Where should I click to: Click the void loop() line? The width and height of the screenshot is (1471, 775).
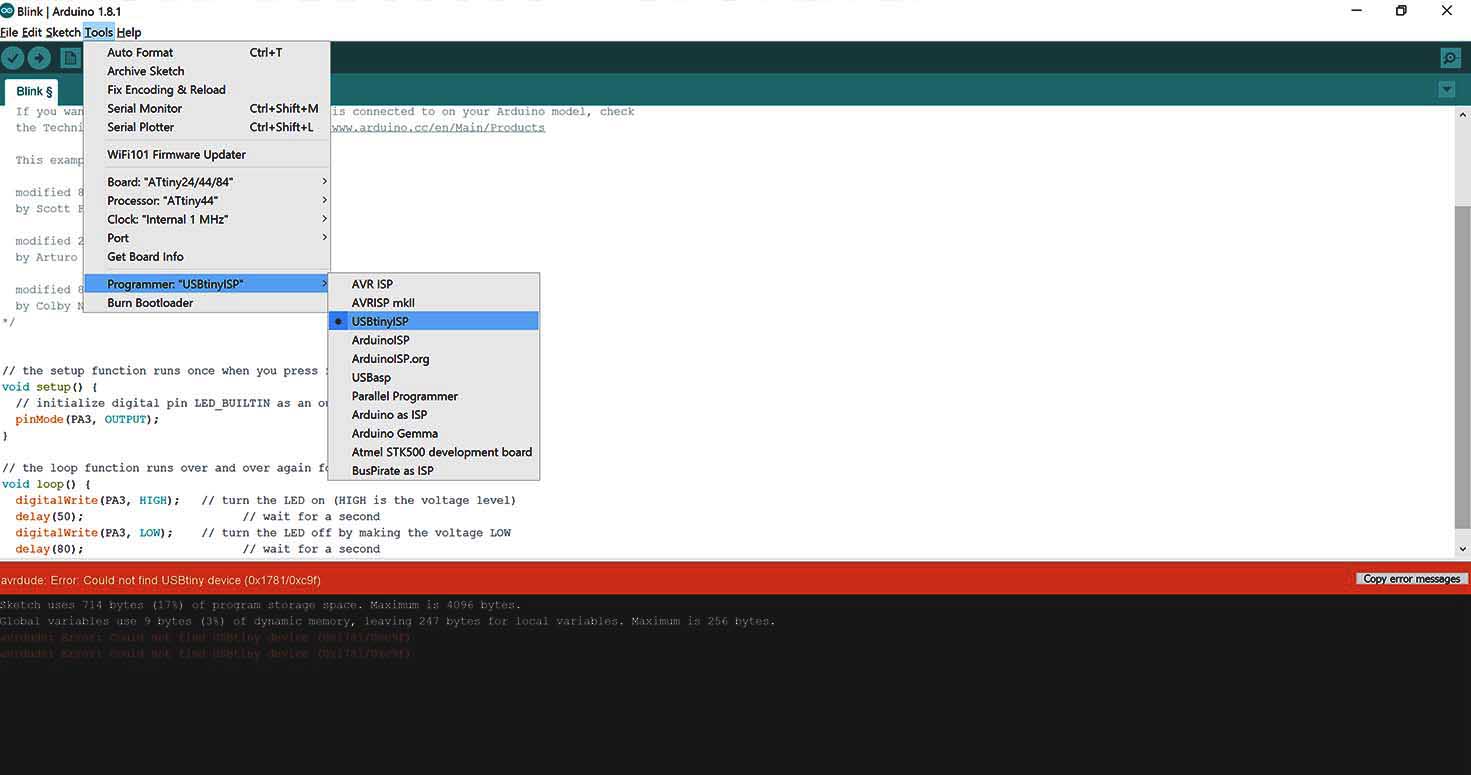(x=46, y=484)
